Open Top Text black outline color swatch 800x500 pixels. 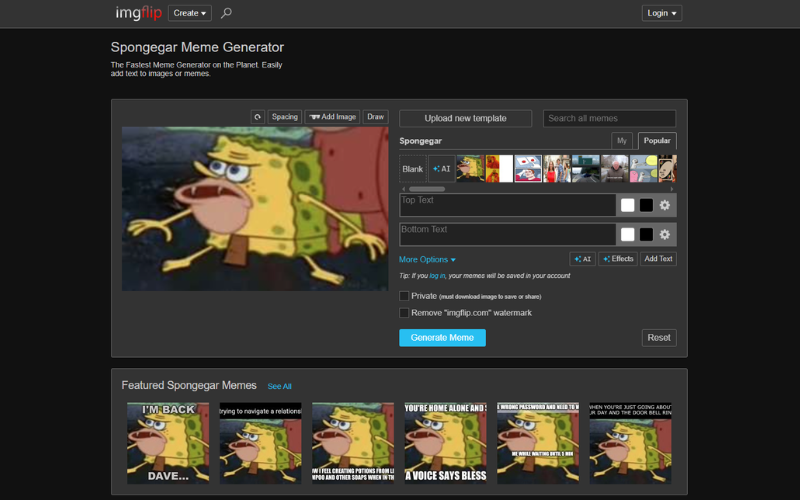(x=646, y=205)
